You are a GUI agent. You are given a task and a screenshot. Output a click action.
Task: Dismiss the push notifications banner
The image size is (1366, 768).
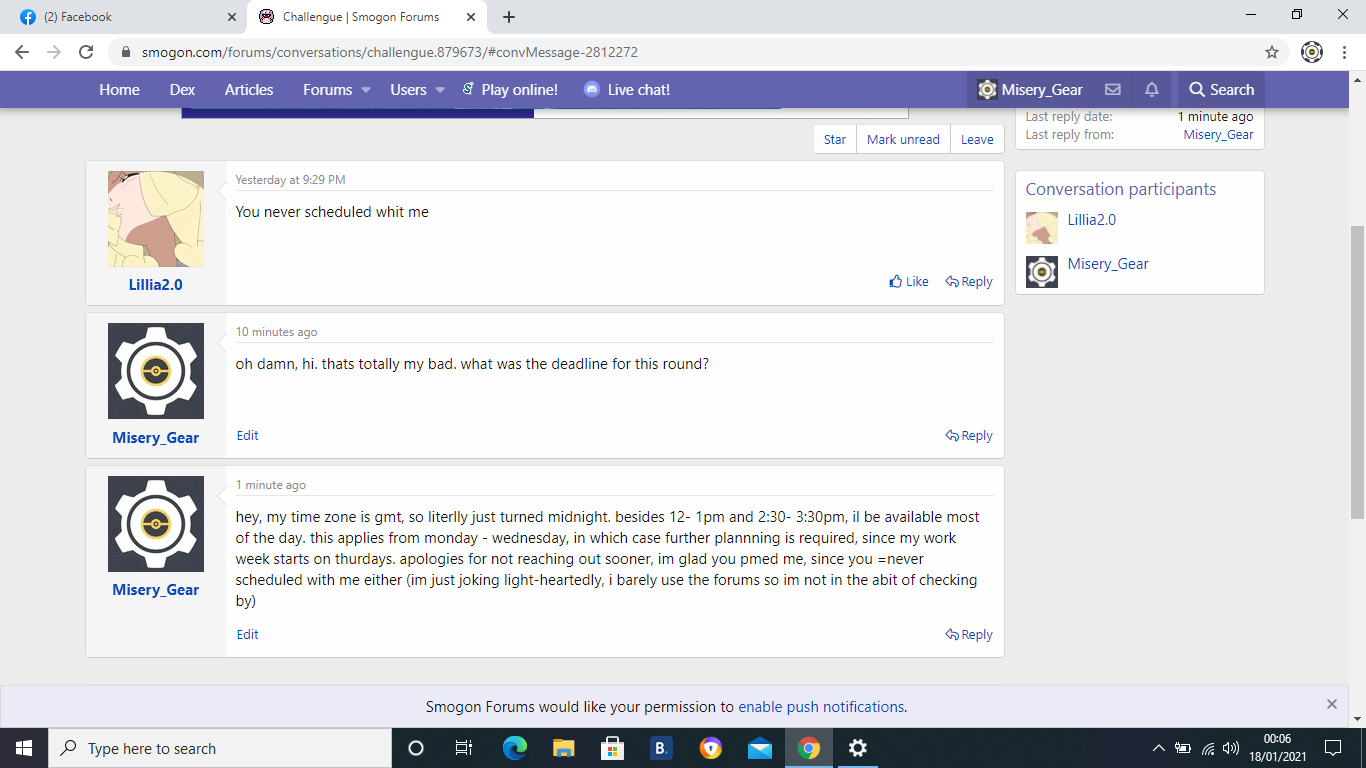[x=1332, y=704]
